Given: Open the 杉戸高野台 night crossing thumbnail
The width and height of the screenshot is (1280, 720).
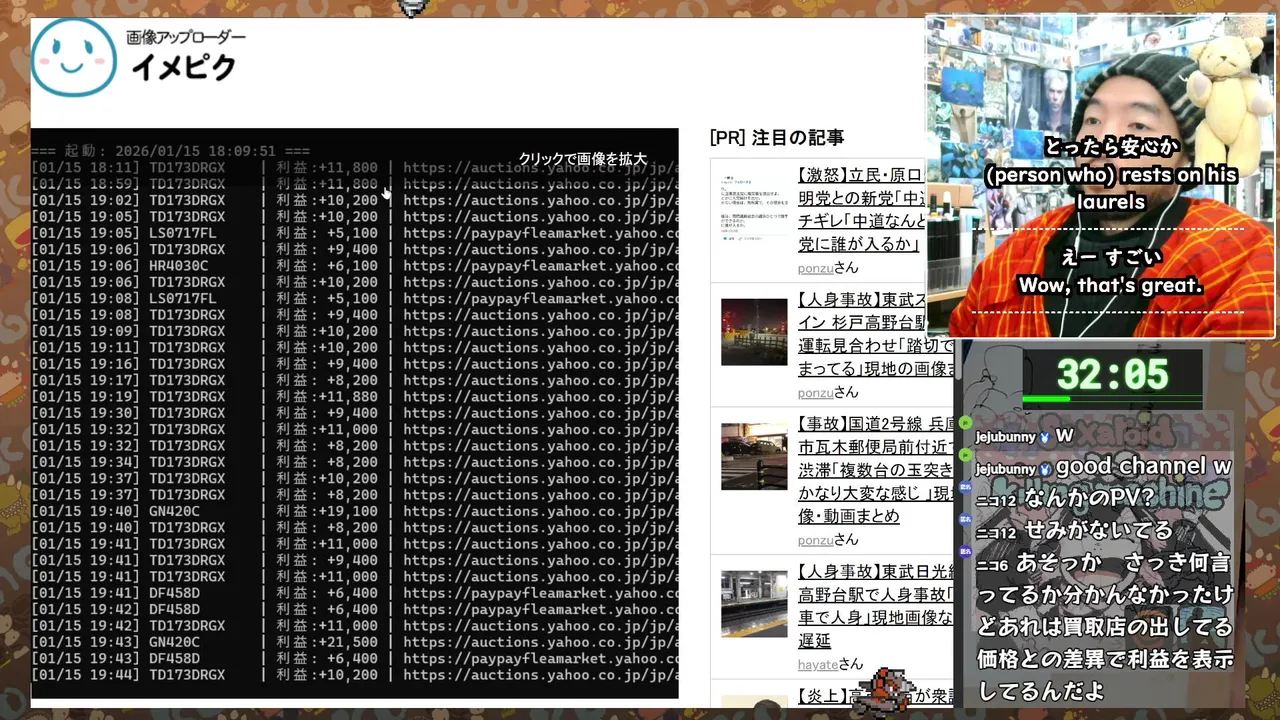Looking at the screenshot, I should (753, 332).
